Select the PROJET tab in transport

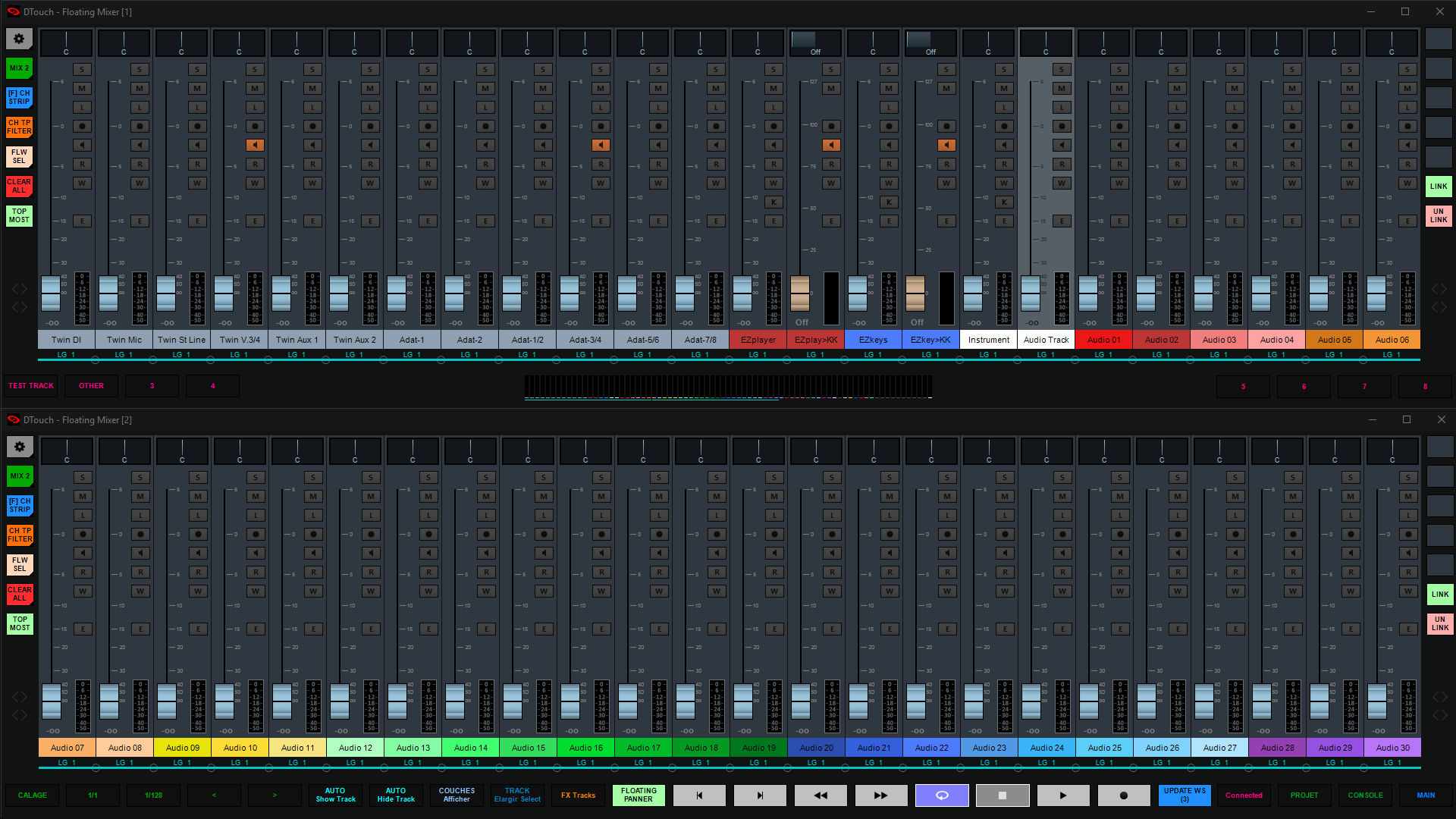(1303, 794)
